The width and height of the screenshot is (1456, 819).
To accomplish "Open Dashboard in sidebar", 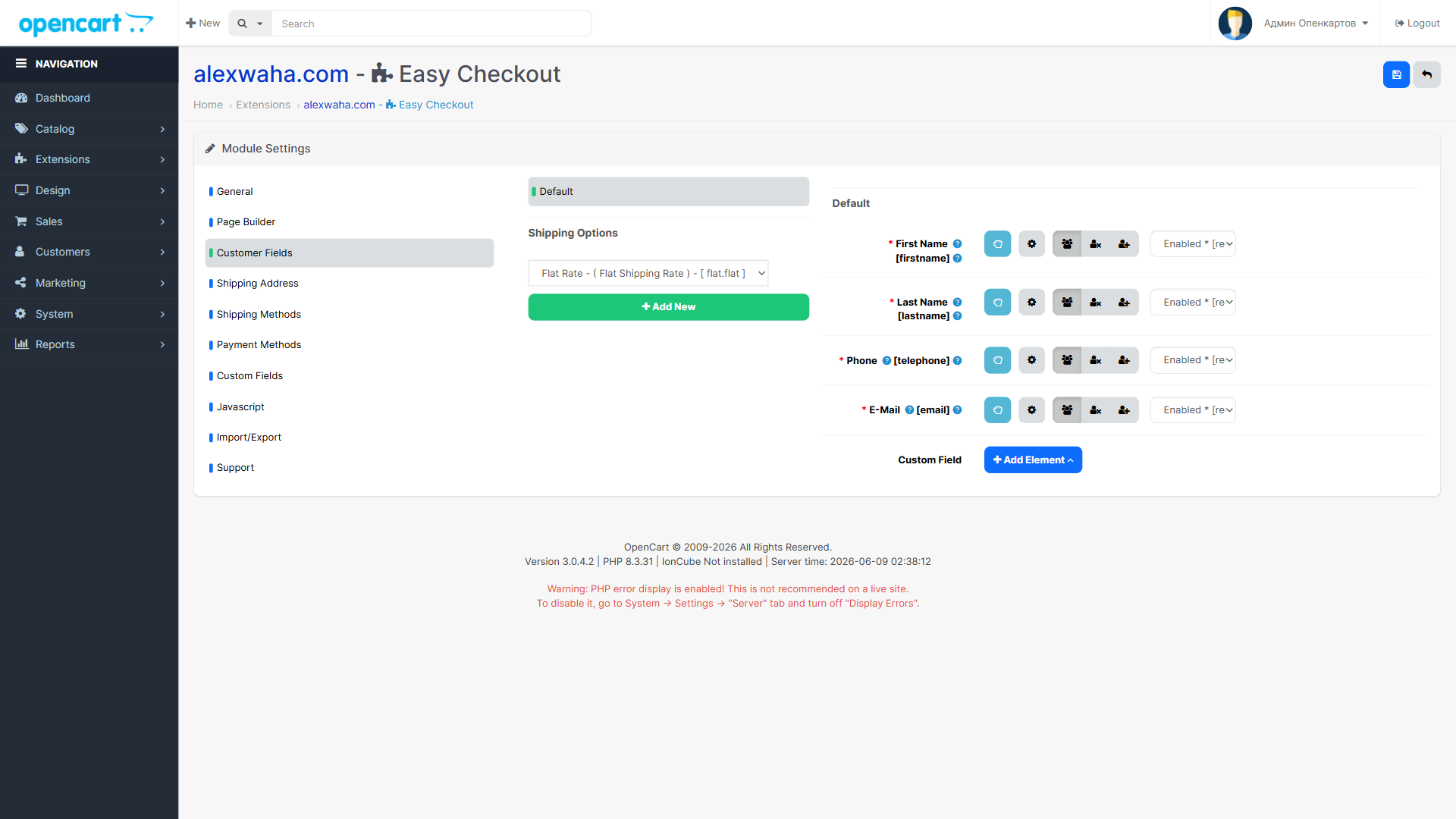I will [x=89, y=98].
